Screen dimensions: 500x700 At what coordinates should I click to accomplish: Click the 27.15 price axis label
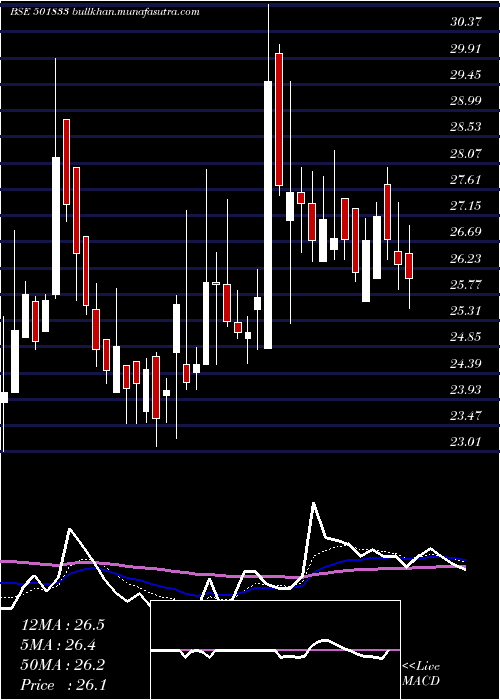click(x=466, y=206)
